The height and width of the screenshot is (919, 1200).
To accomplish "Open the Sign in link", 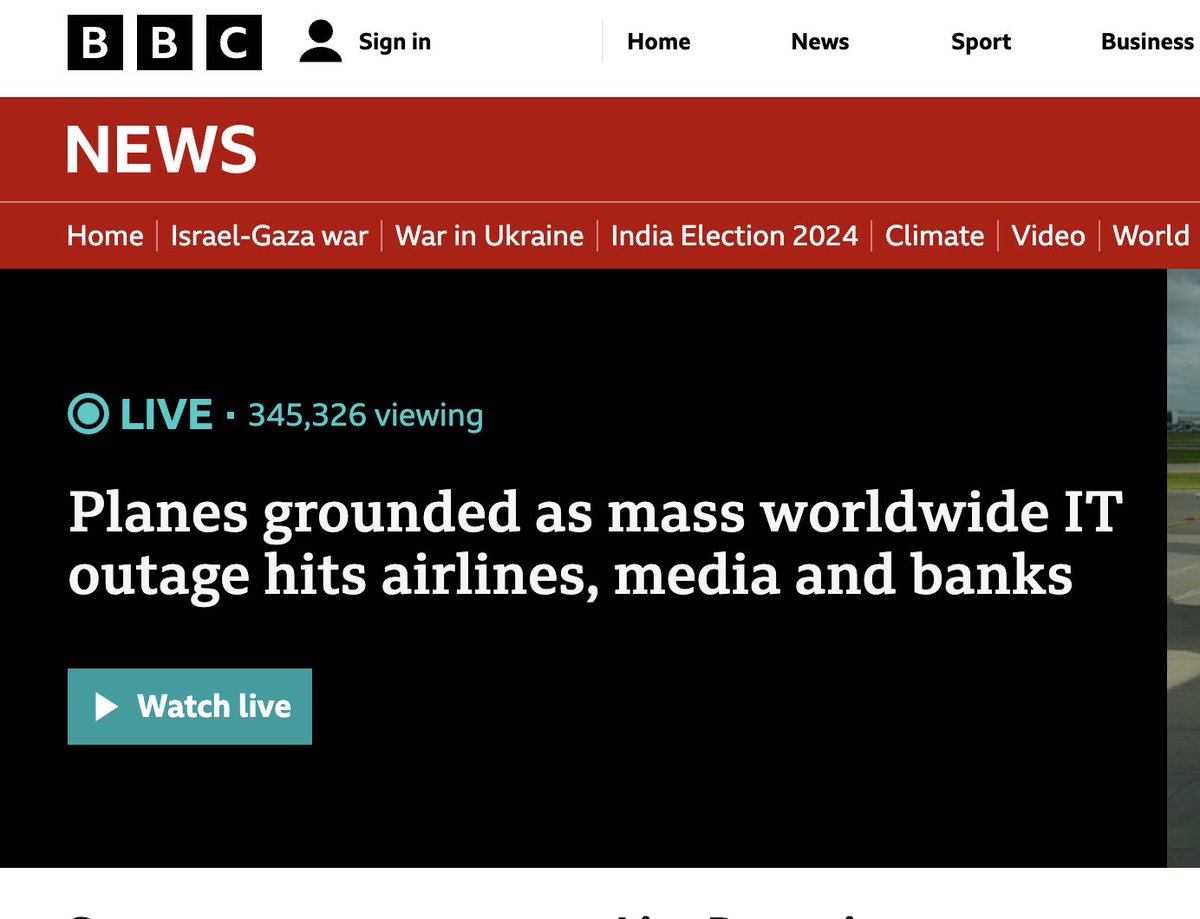I will click(394, 42).
